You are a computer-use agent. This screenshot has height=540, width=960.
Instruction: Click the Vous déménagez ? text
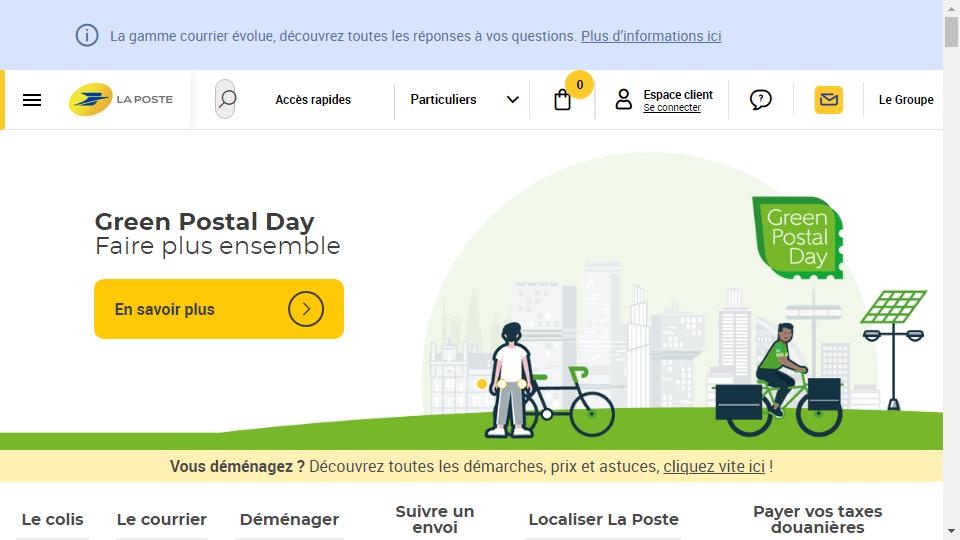pyautogui.click(x=237, y=467)
